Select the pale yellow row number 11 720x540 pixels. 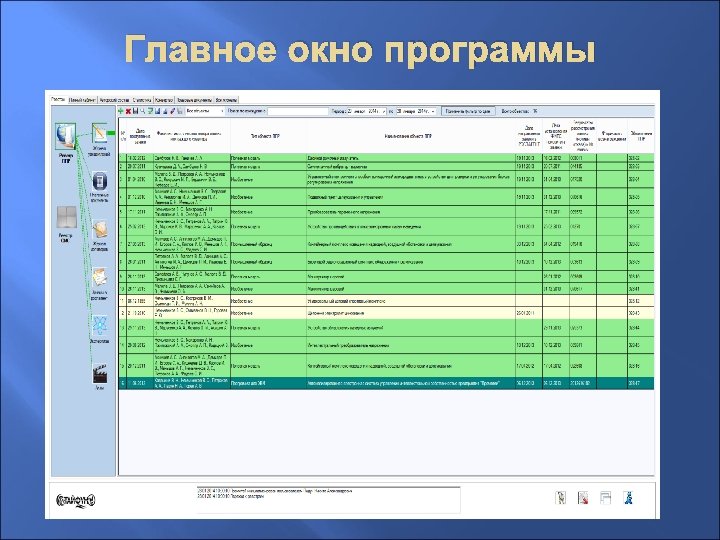point(386,301)
